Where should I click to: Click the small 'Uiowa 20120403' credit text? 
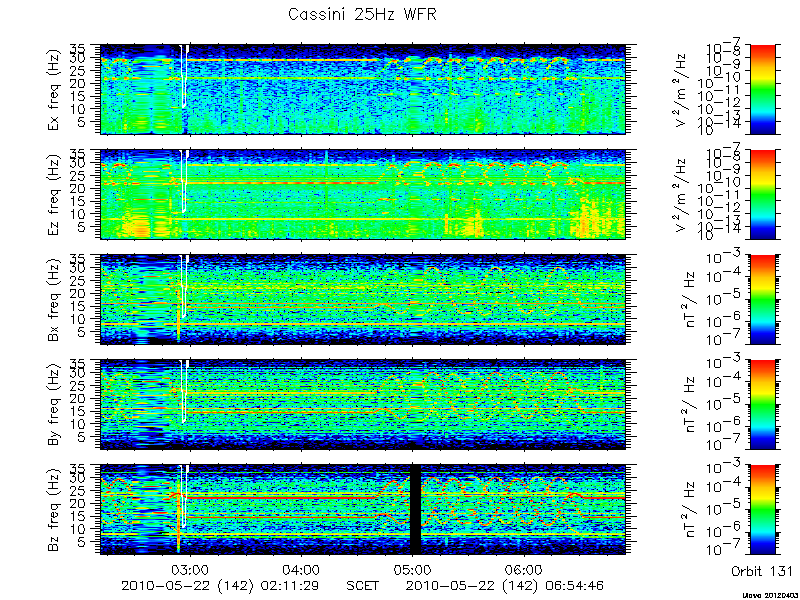pos(770,595)
